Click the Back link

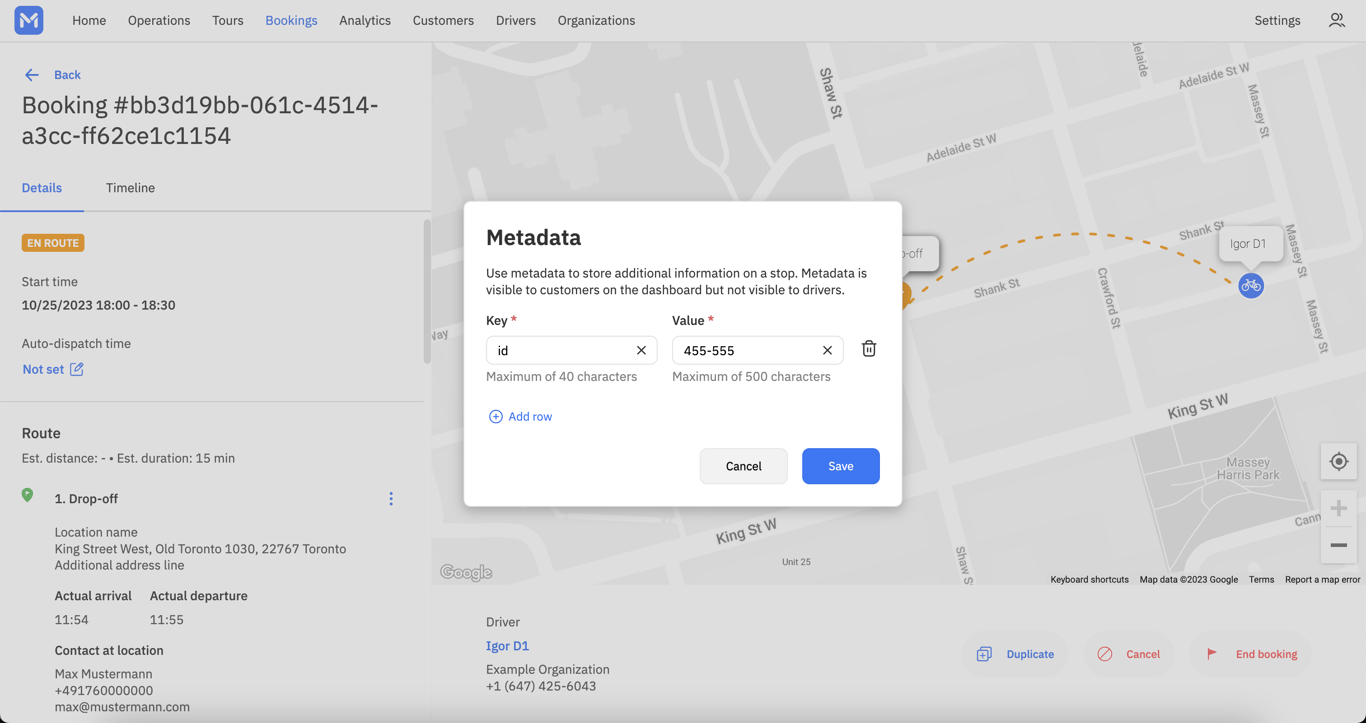tap(67, 75)
